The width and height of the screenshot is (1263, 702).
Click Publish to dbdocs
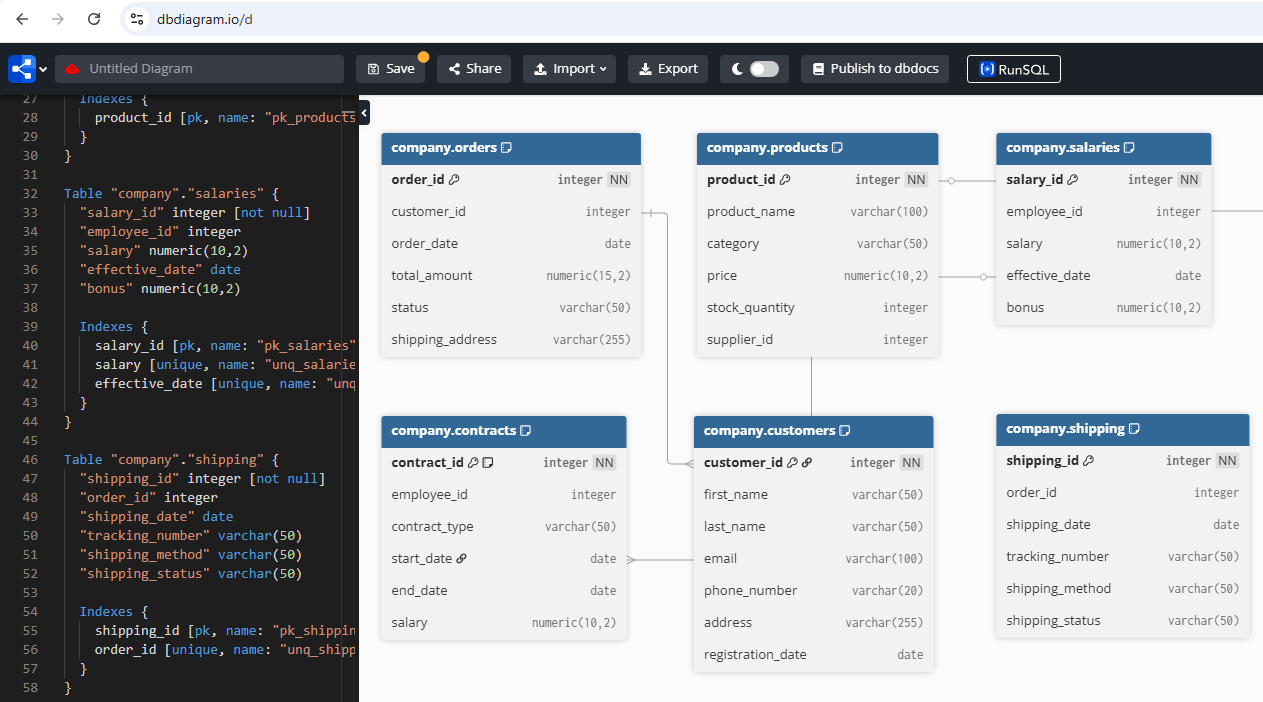(x=875, y=69)
